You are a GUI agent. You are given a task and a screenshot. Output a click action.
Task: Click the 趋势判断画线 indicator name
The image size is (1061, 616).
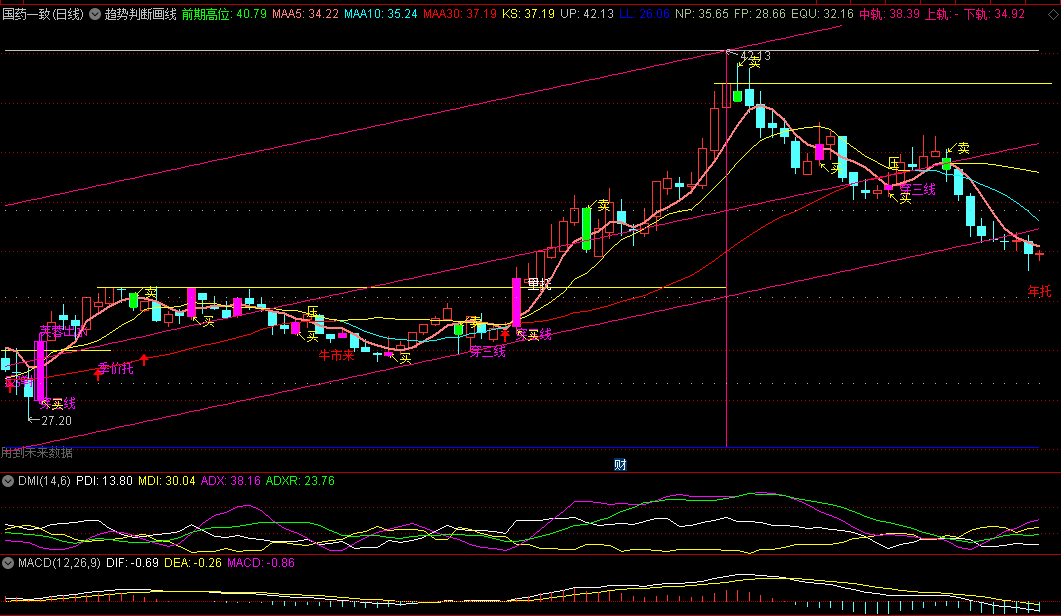[x=141, y=14]
